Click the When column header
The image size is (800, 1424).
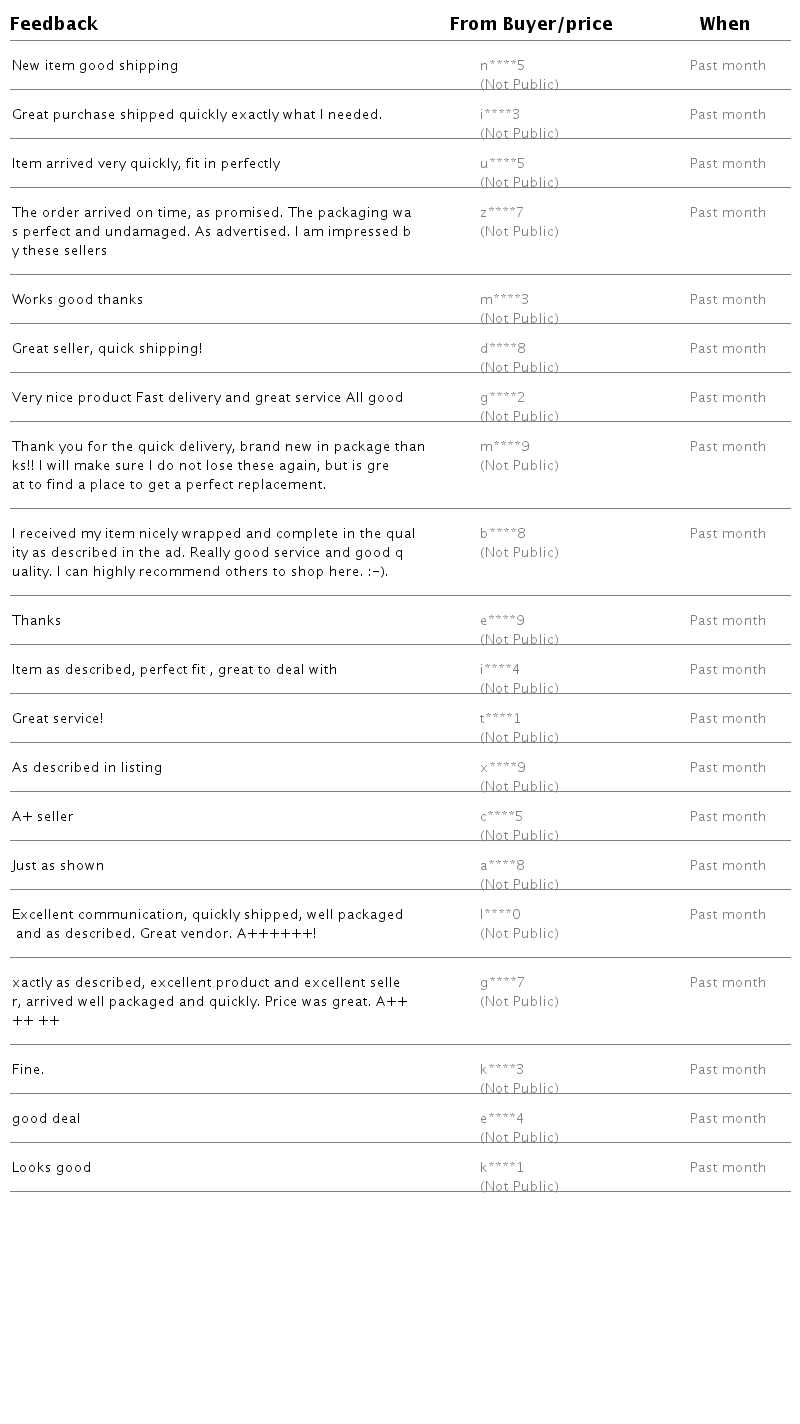coord(725,24)
